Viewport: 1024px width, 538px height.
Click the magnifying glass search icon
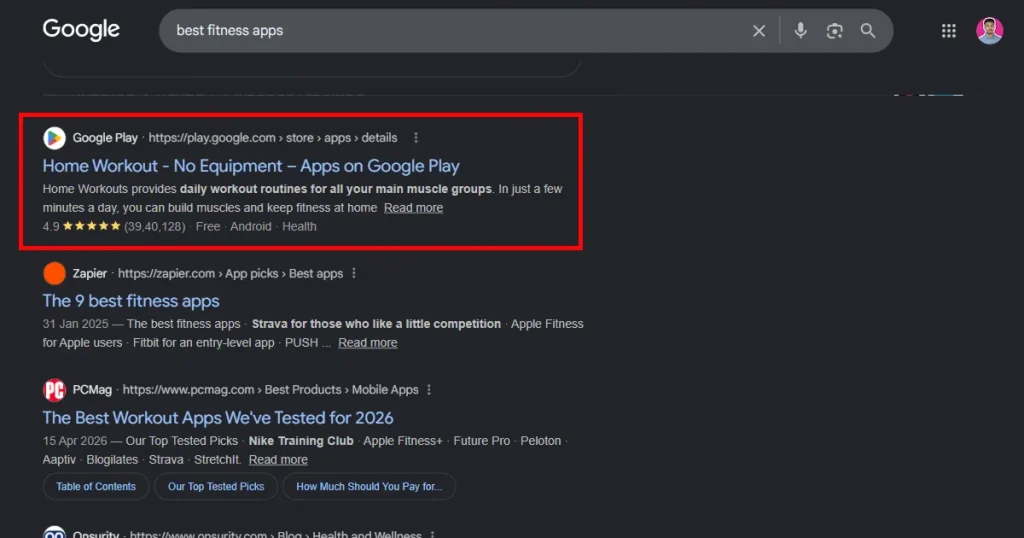point(868,31)
